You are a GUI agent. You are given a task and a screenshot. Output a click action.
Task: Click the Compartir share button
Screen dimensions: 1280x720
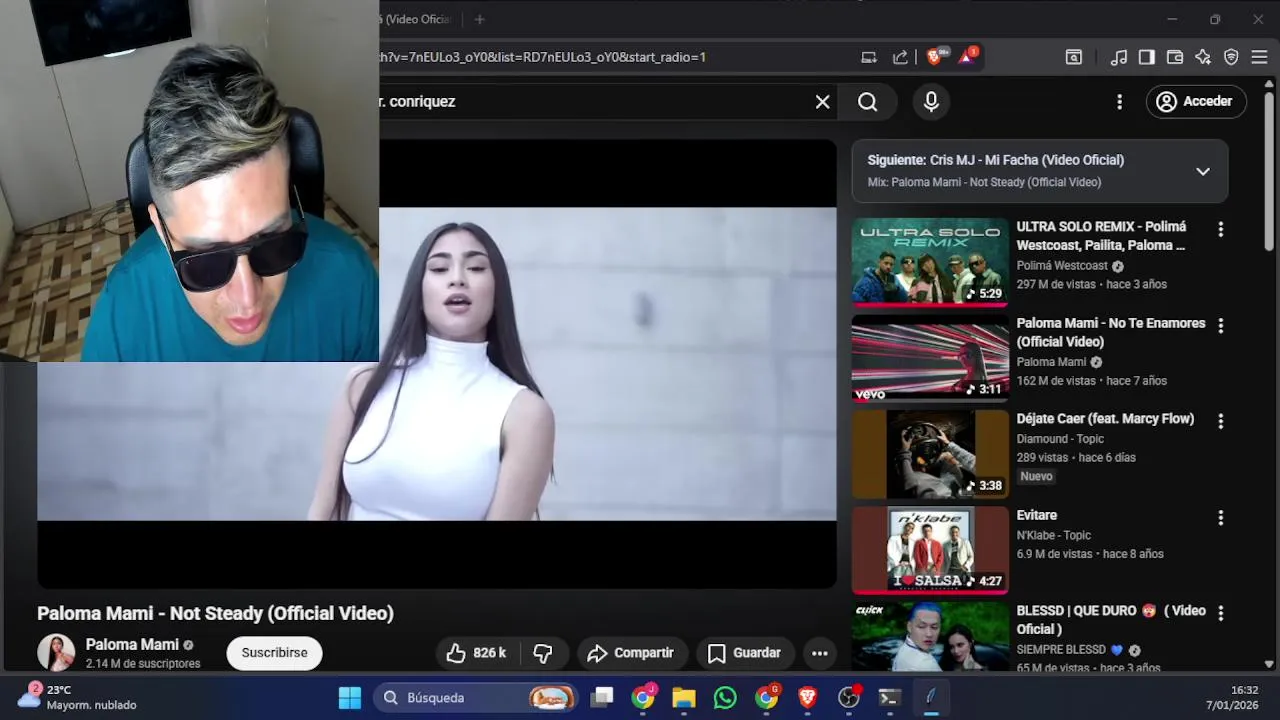point(631,653)
